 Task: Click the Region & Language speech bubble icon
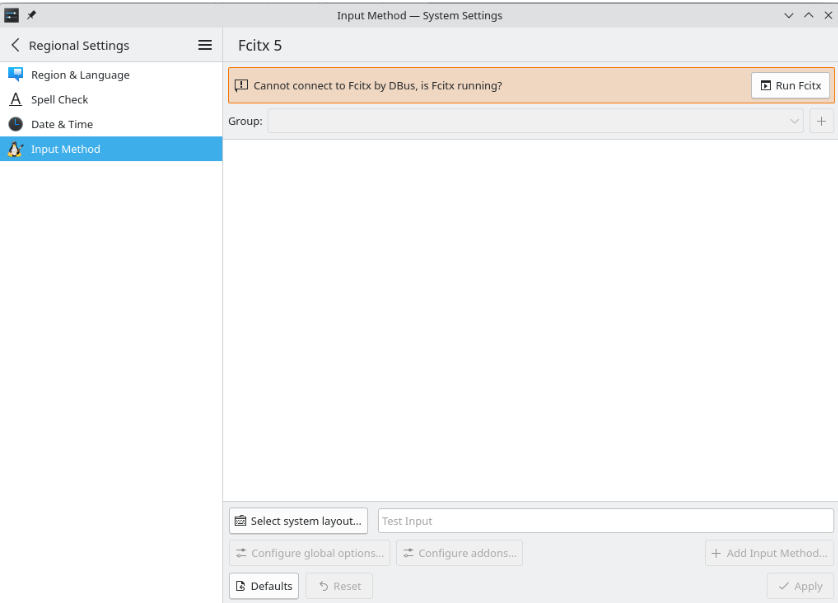point(15,74)
